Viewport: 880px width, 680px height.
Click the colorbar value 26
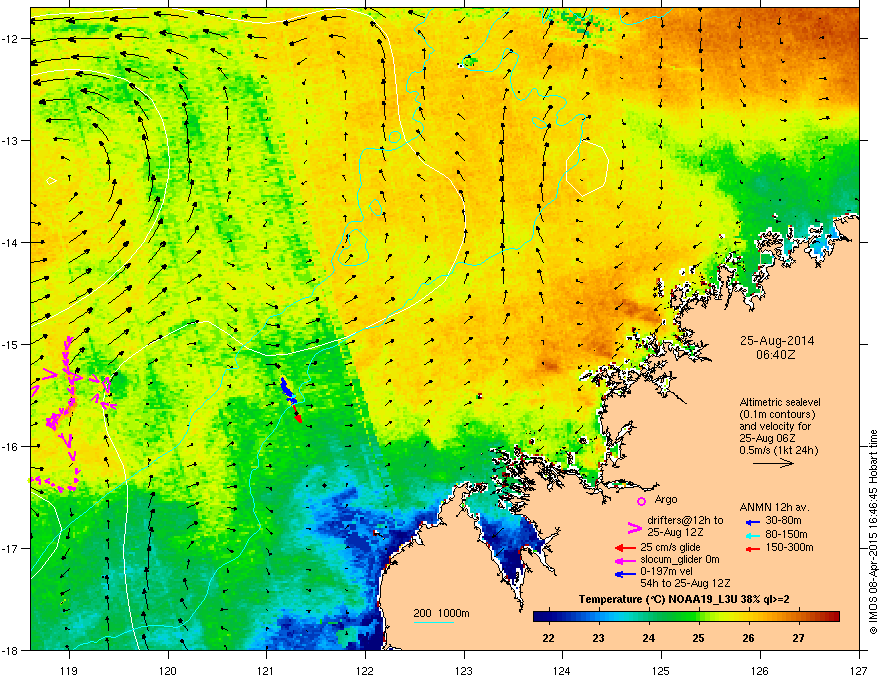[748, 638]
